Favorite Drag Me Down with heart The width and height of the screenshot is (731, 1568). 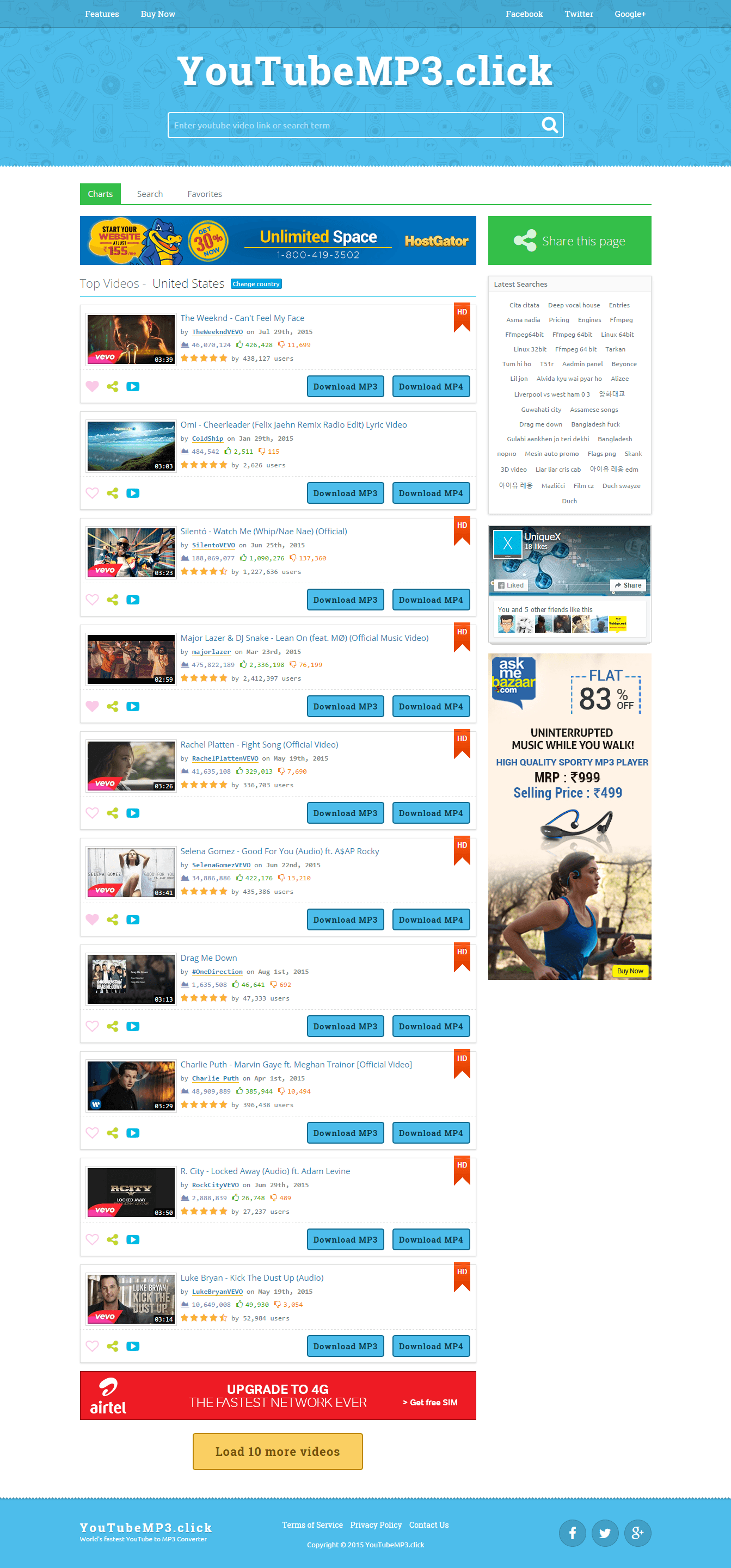(92, 1026)
